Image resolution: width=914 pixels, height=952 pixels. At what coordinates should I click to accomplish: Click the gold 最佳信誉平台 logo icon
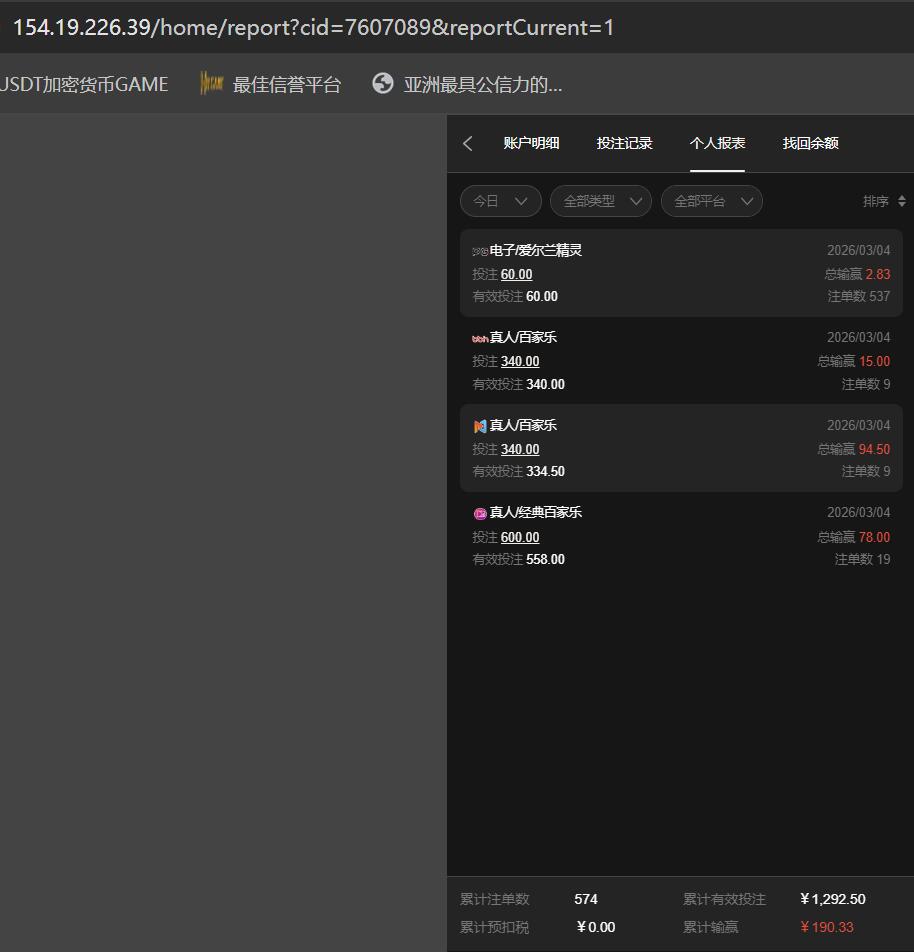pyautogui.click(x=210, y=83)
